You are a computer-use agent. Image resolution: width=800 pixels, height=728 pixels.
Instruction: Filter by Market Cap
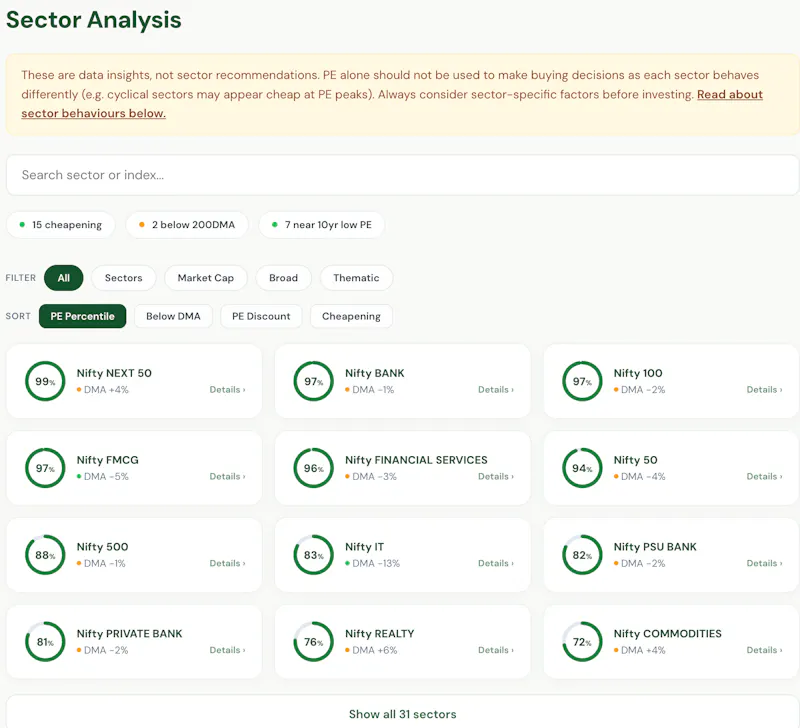[206, 278]
